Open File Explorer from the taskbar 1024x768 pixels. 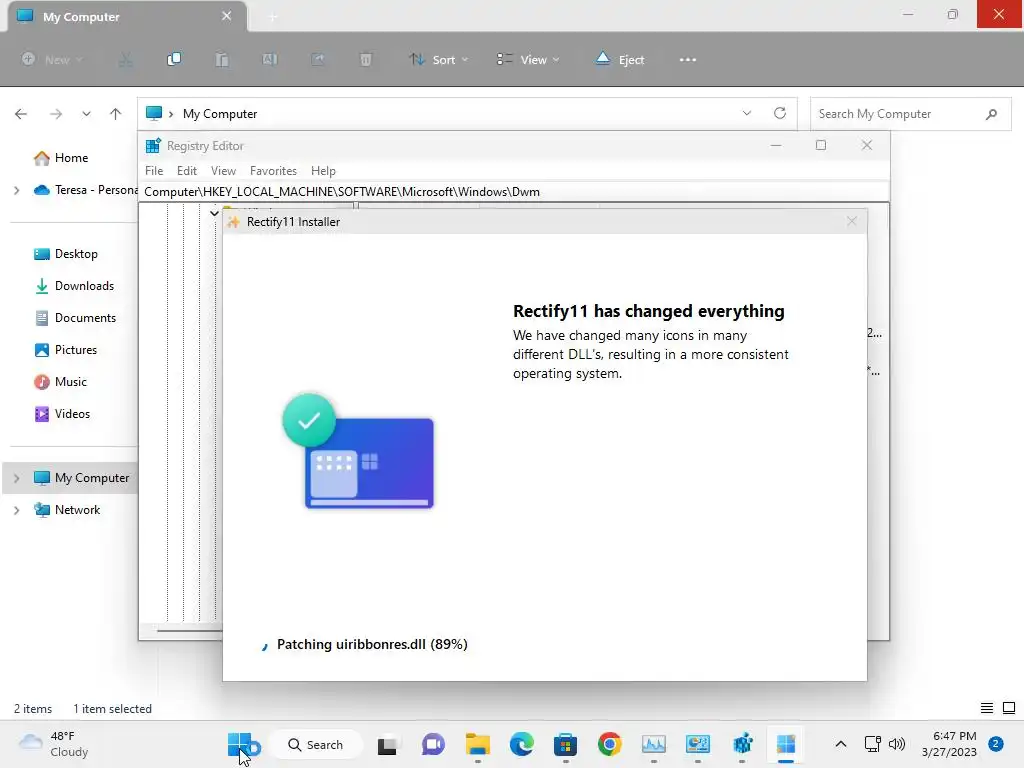477,744
